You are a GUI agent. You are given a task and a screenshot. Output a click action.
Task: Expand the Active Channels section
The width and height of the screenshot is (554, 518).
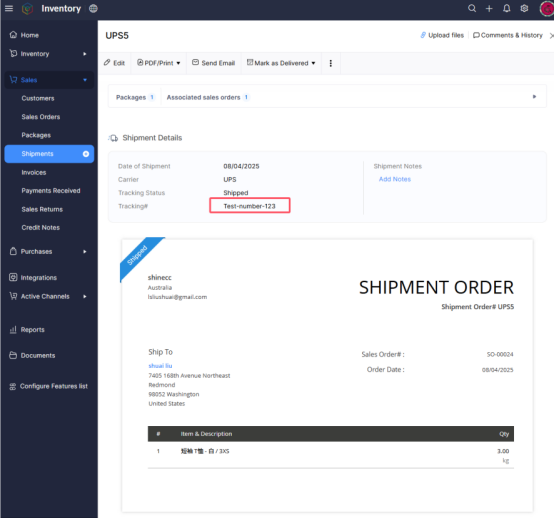tap(48, 296)
